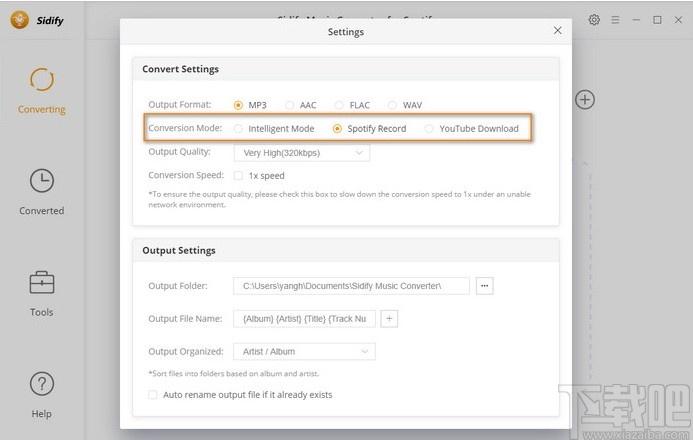Open the Converting section icon

pos(42,80)
